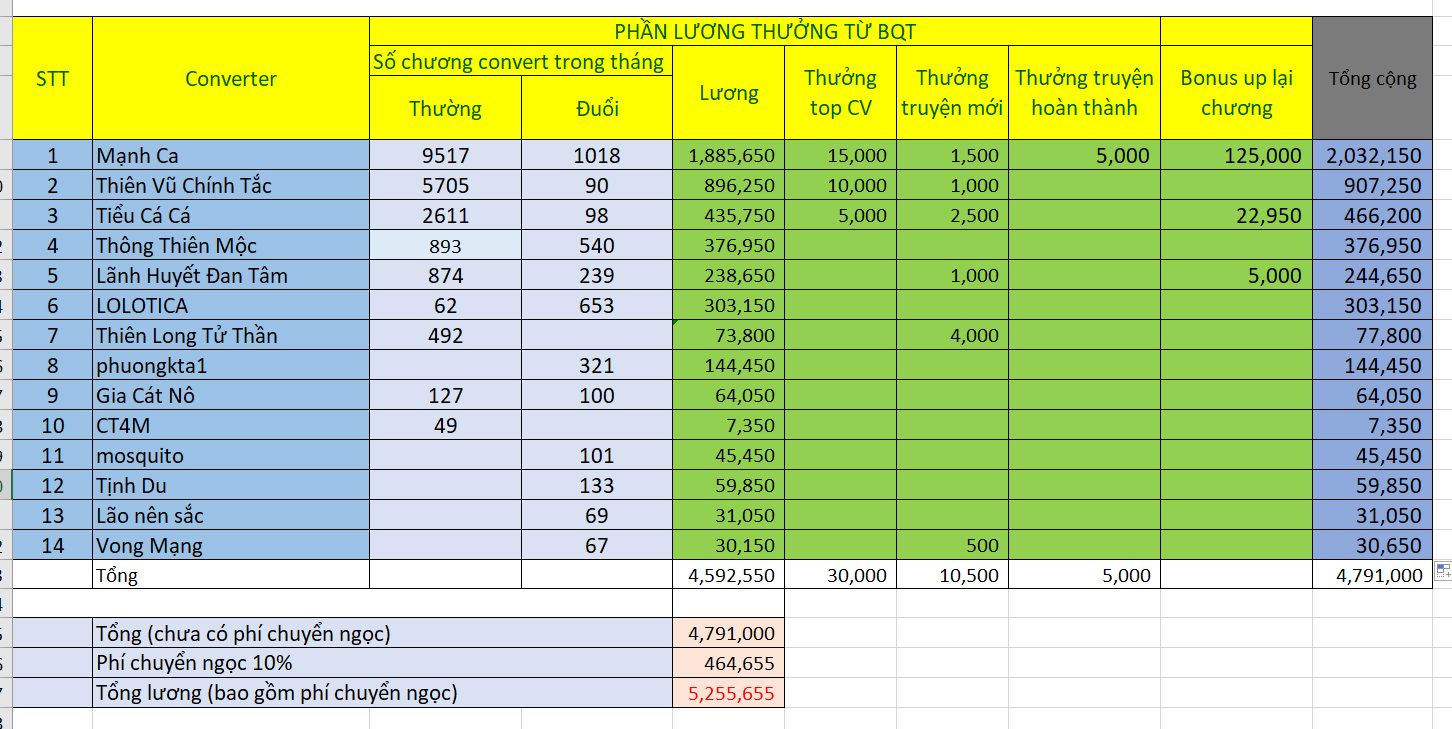Click the 125,000 bonus cell
The image size is (1452, 729).
(1236, 155)
